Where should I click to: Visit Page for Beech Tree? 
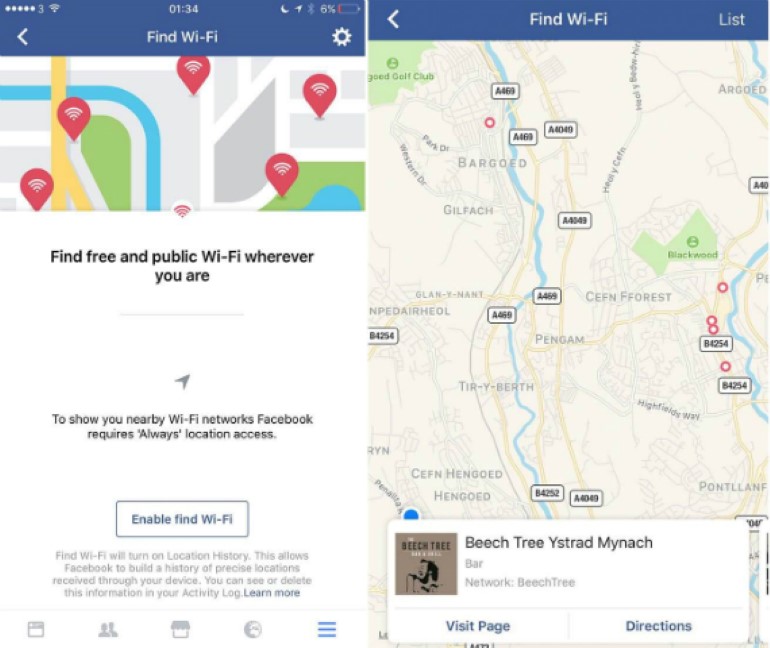click(x=478, y=626)
